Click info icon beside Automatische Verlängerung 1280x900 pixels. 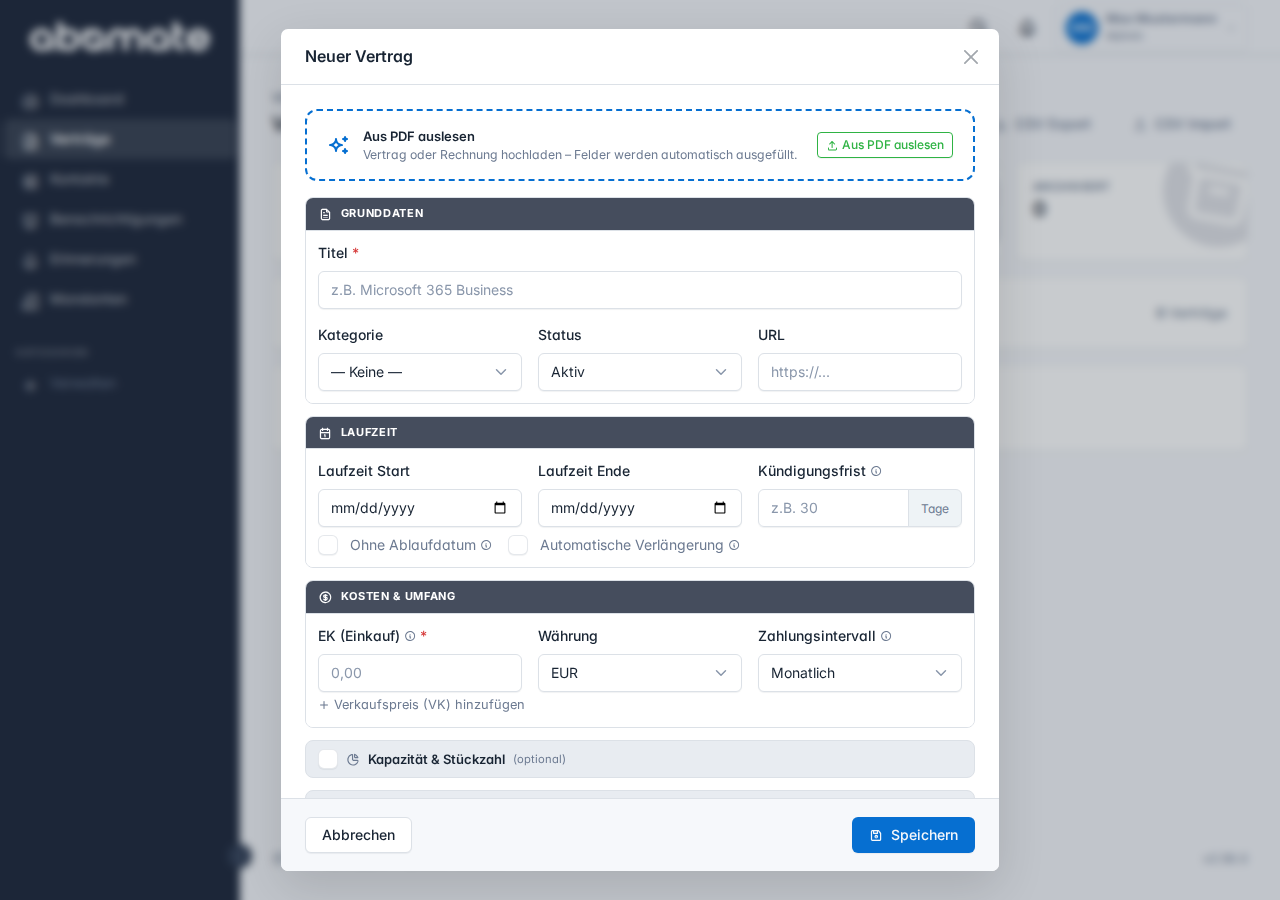pos(734,545)
